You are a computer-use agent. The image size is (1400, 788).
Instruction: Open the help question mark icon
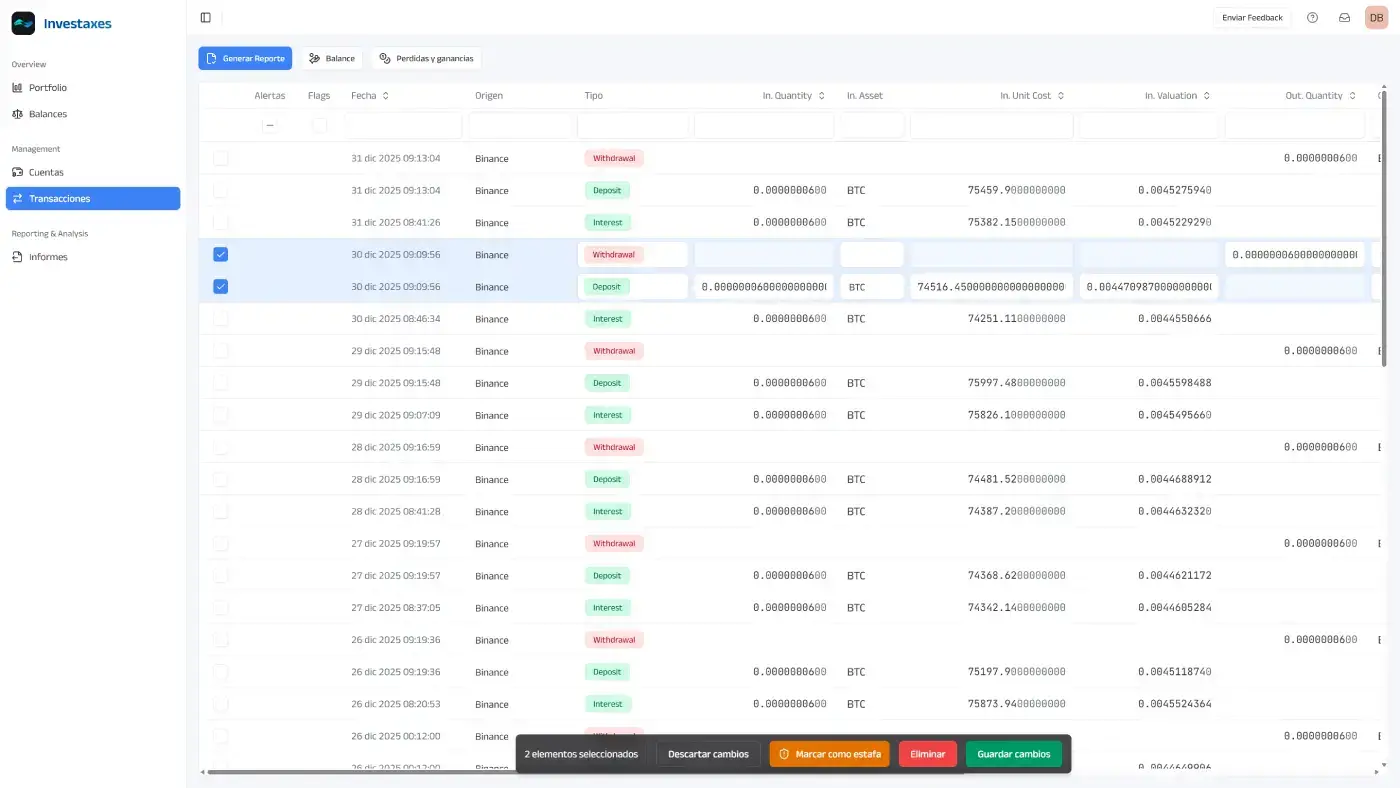tap(1313, 17)
